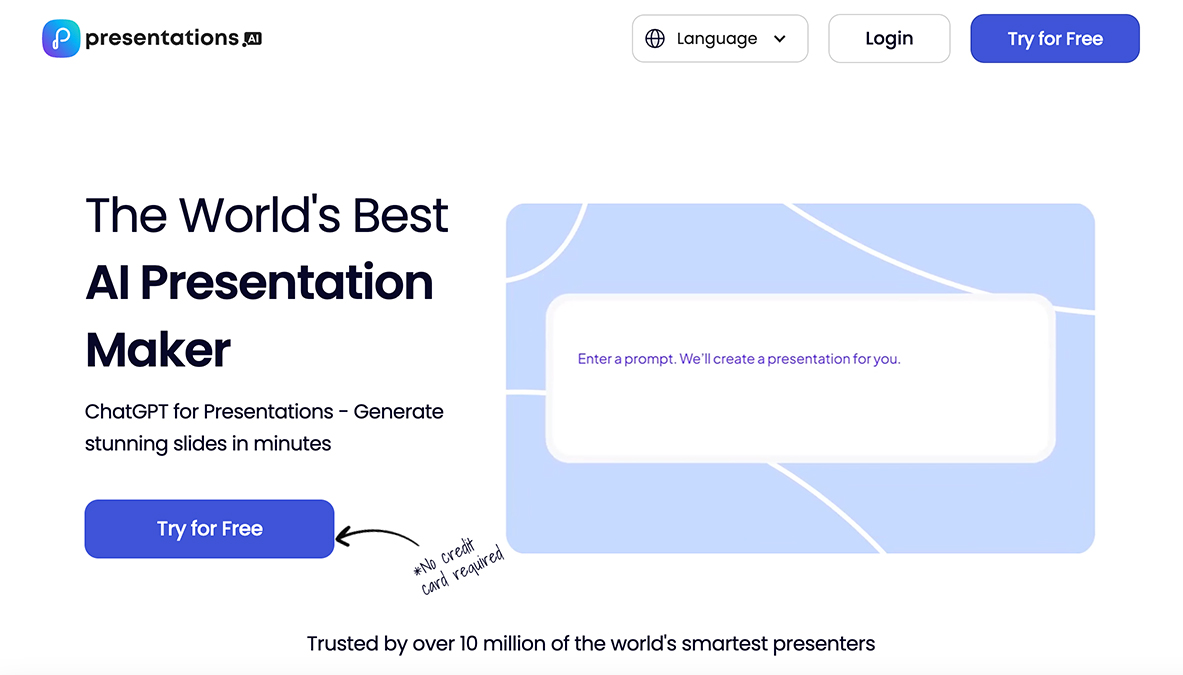The width and height of the screenshot is (1183, 675).
Task: Click the 'presentations' wordmark text
Action: pos(162,38)
